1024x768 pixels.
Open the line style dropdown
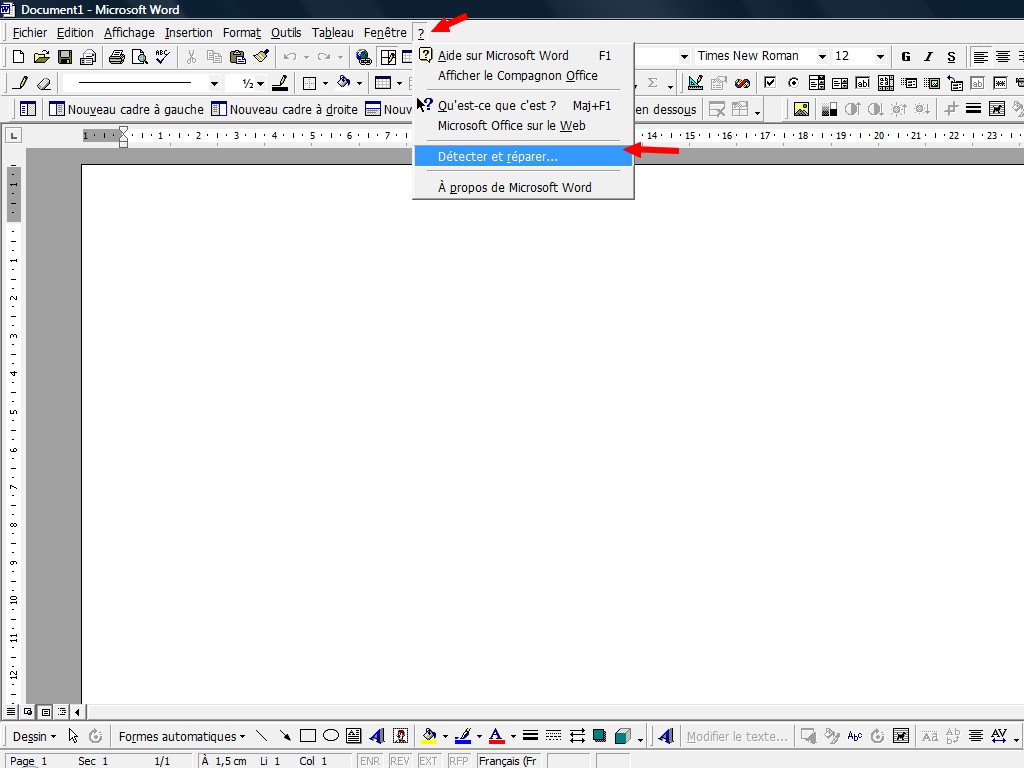(x=214, y=84)
